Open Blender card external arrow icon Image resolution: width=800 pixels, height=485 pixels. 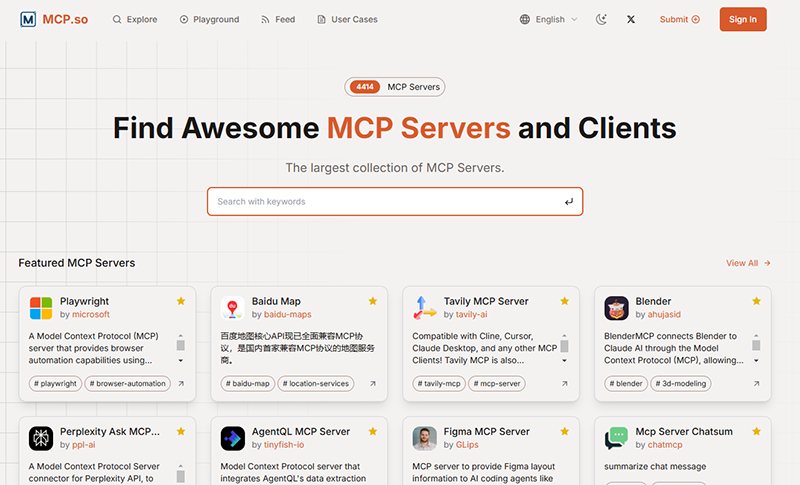tap(757, 384)
